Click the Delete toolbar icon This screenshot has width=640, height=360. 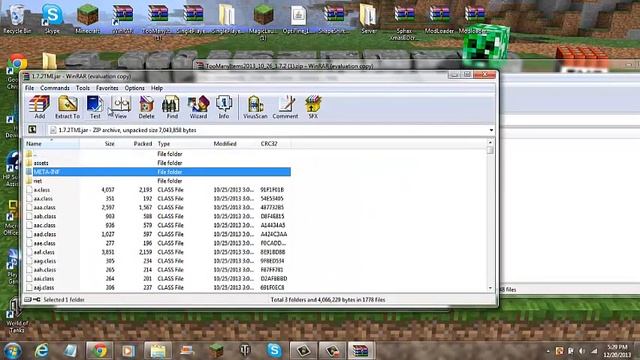[x=146, y=107]
